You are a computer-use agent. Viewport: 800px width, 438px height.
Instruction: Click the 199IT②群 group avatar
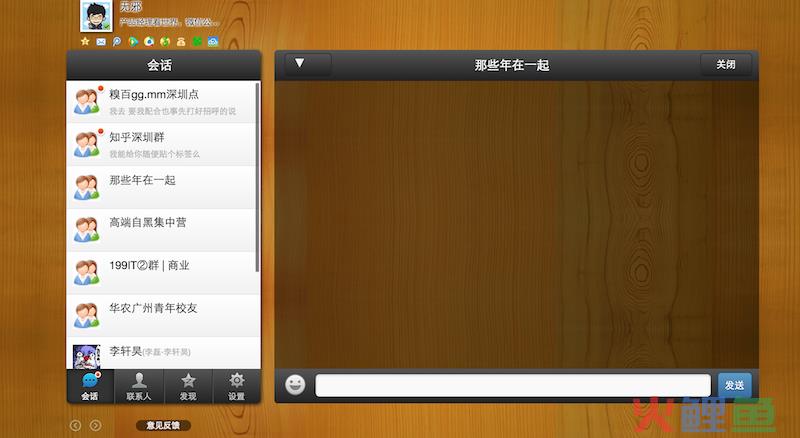(87, 273)
